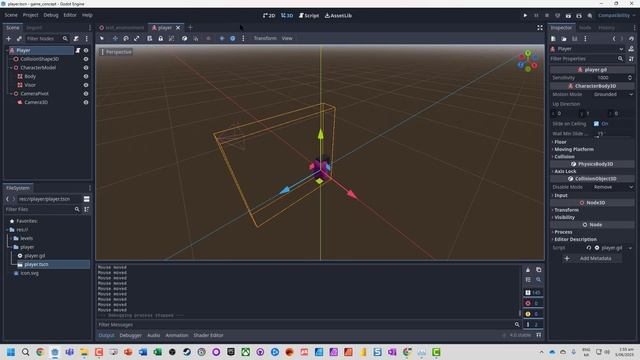Click the open script icon on Player node
This screenshot has width=640, height=360.
pyautogui.click(x=78, y=51)
